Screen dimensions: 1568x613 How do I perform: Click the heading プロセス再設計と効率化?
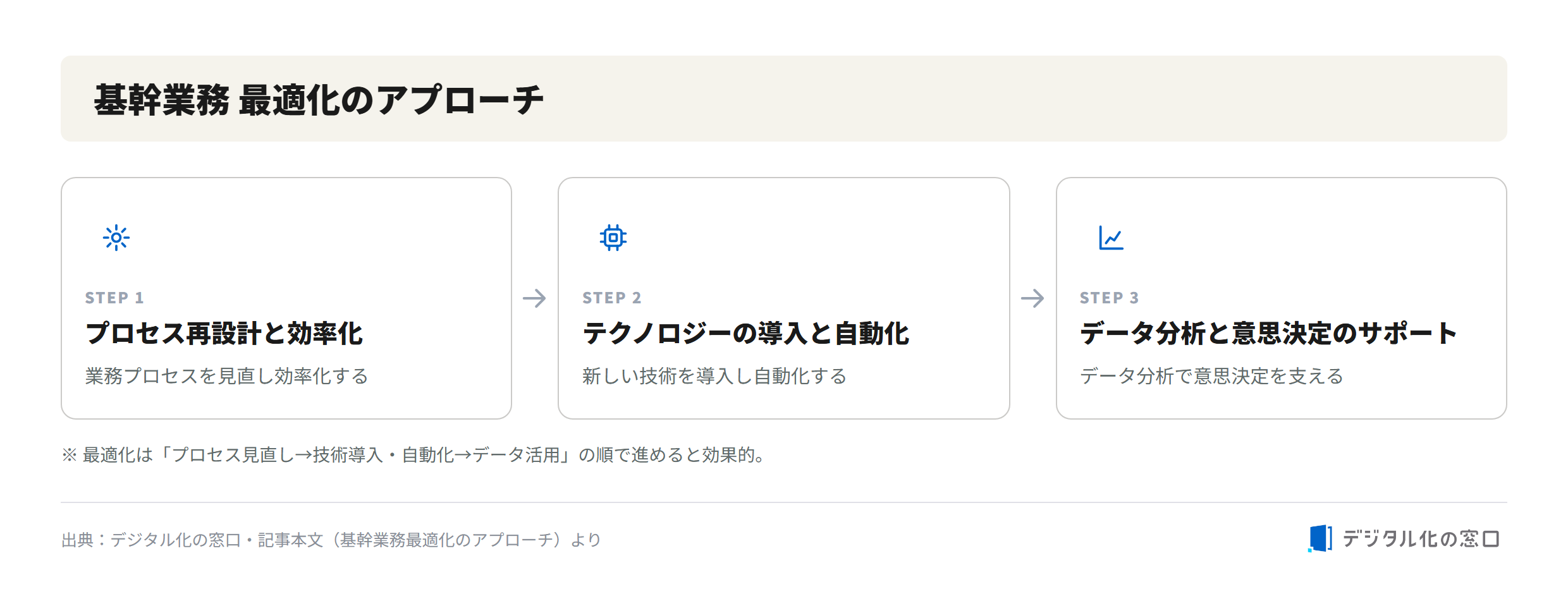tap(224, 333)
